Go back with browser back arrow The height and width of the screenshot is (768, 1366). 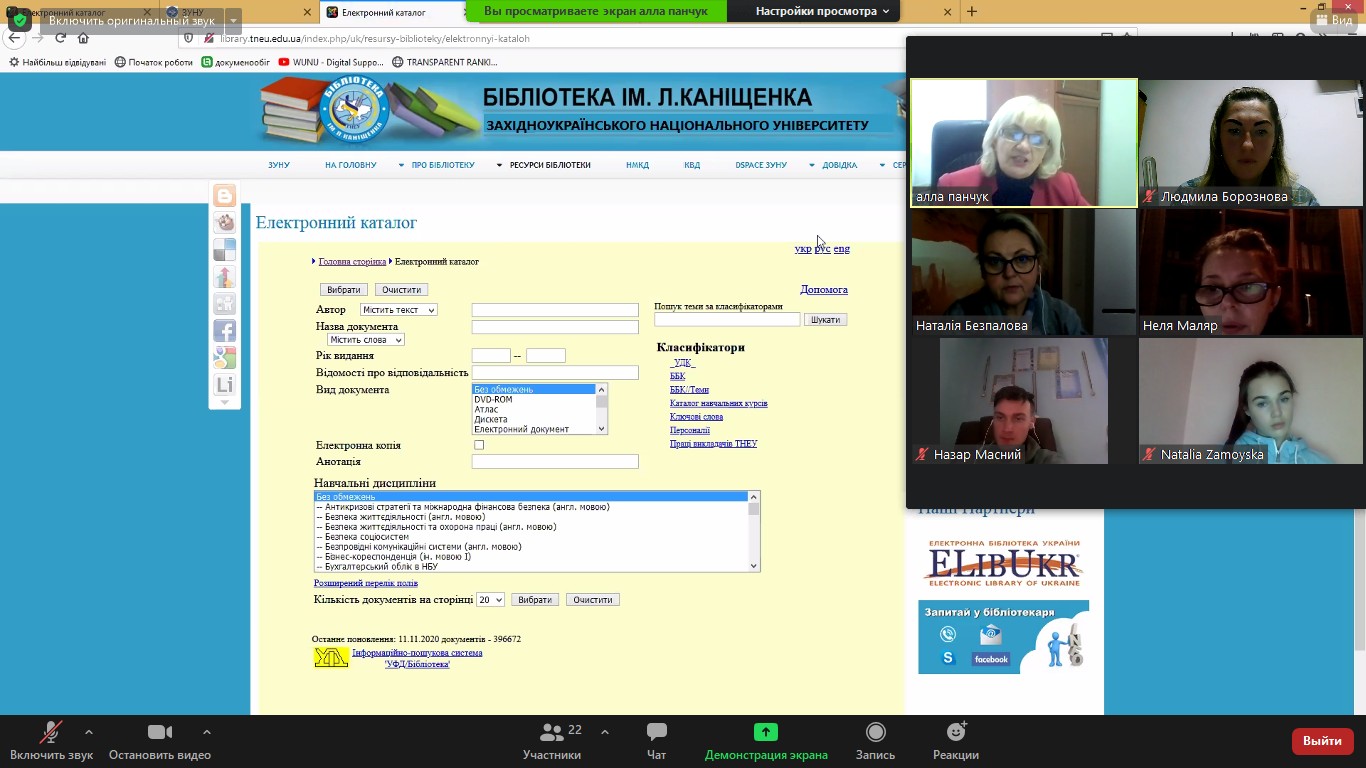point(14,38)
